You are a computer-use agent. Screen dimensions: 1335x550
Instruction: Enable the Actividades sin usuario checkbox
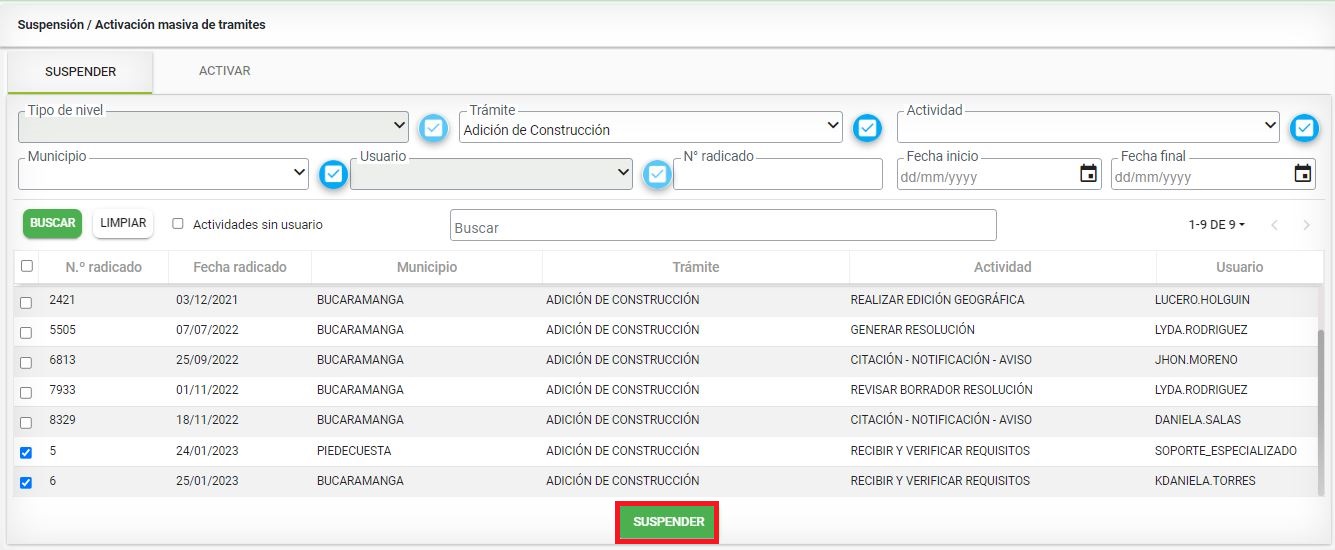tap(178, 224)
